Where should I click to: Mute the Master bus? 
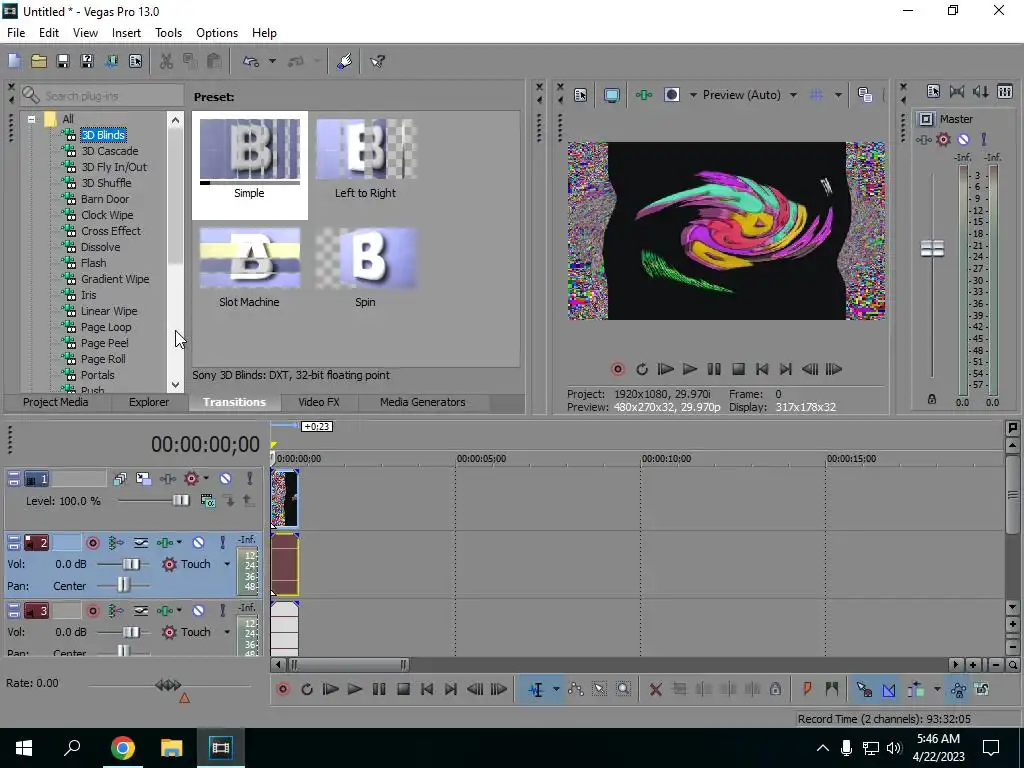coord(963,139)
